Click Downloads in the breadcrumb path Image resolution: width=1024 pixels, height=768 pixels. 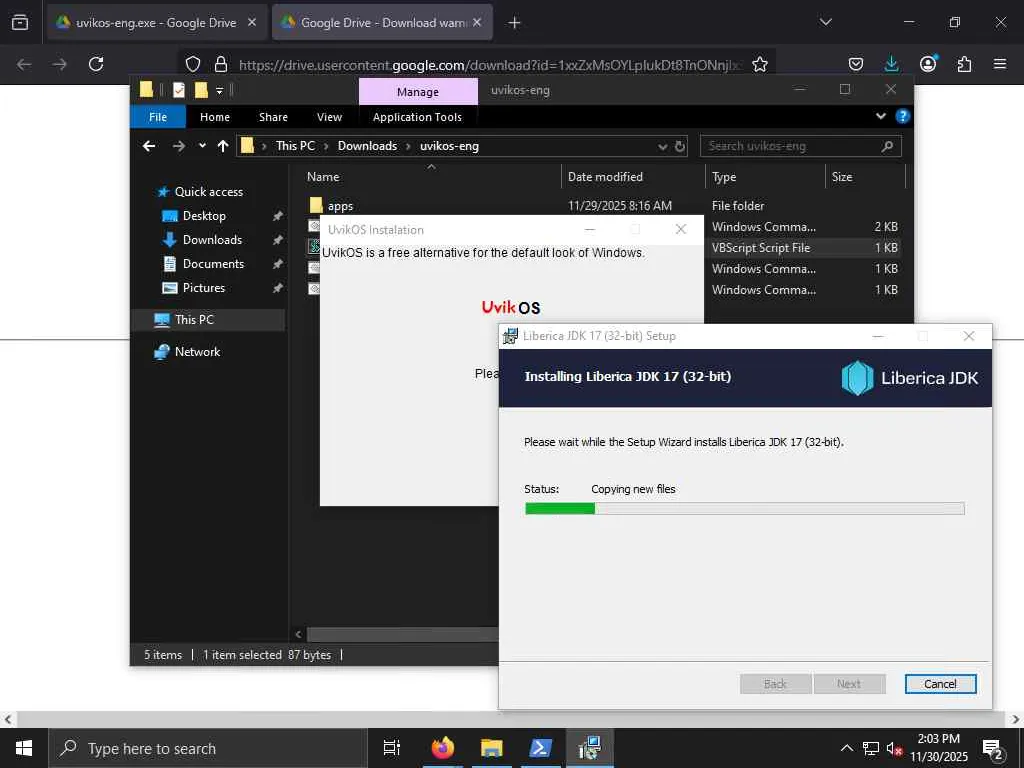tap(367, 146)
